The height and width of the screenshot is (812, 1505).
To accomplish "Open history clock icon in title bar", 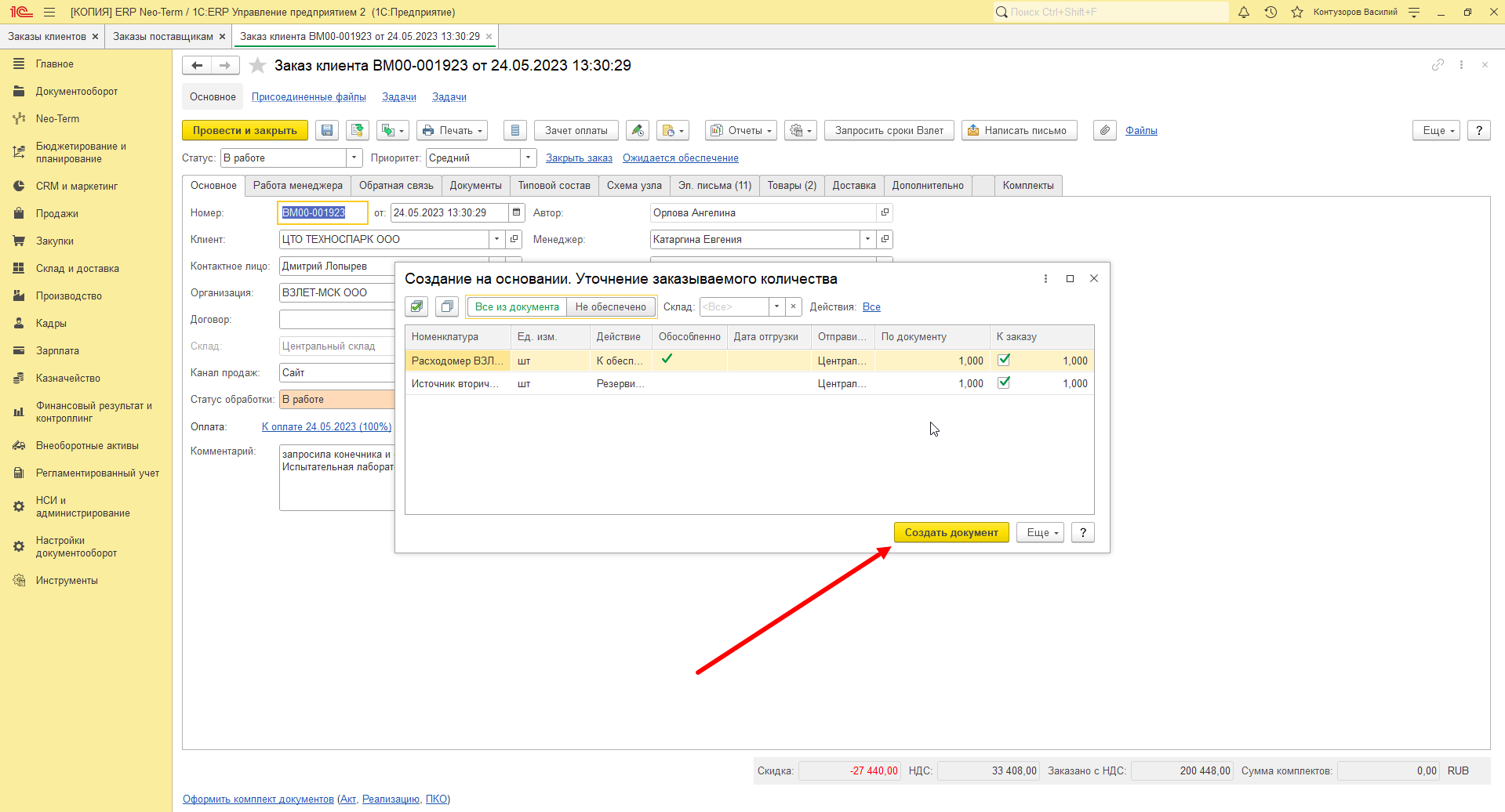I will point(1271,12).
